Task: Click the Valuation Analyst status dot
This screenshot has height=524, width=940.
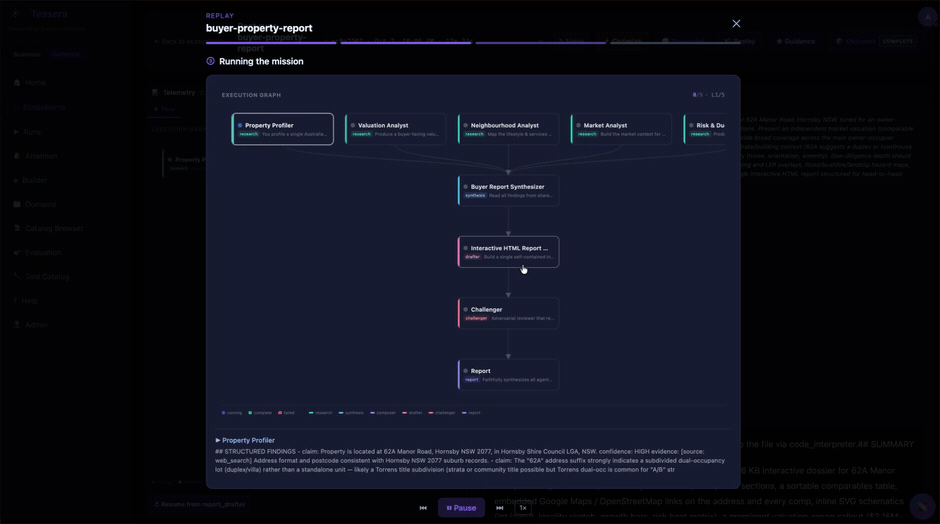Action: point(352,125)
